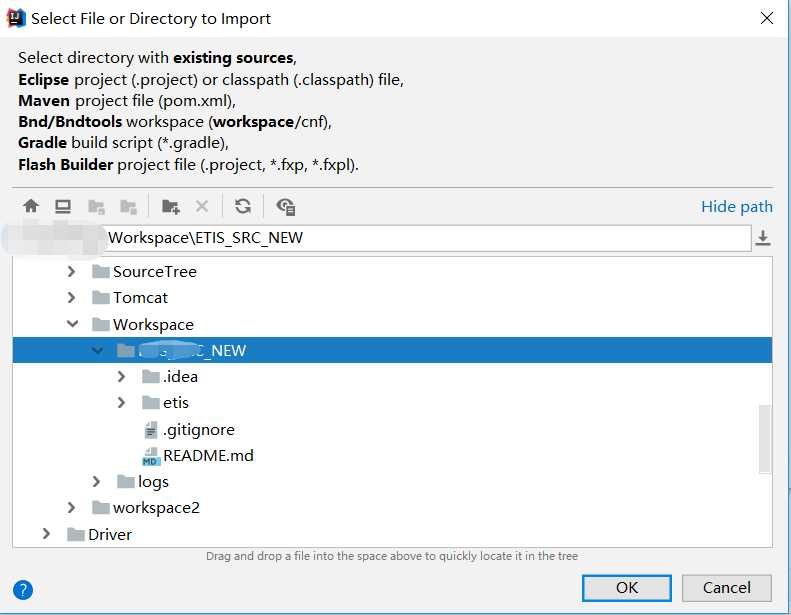Select the Tomcat tree item
Screen dimensions: 791x615
pyautogui.click(x=140, y=298)
